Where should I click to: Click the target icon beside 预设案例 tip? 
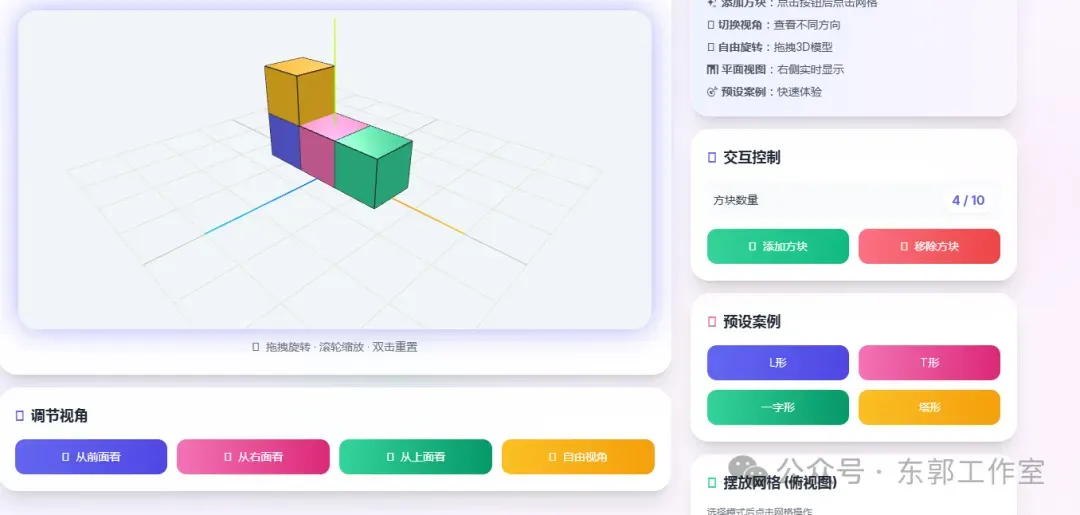[x=712, y=92]
